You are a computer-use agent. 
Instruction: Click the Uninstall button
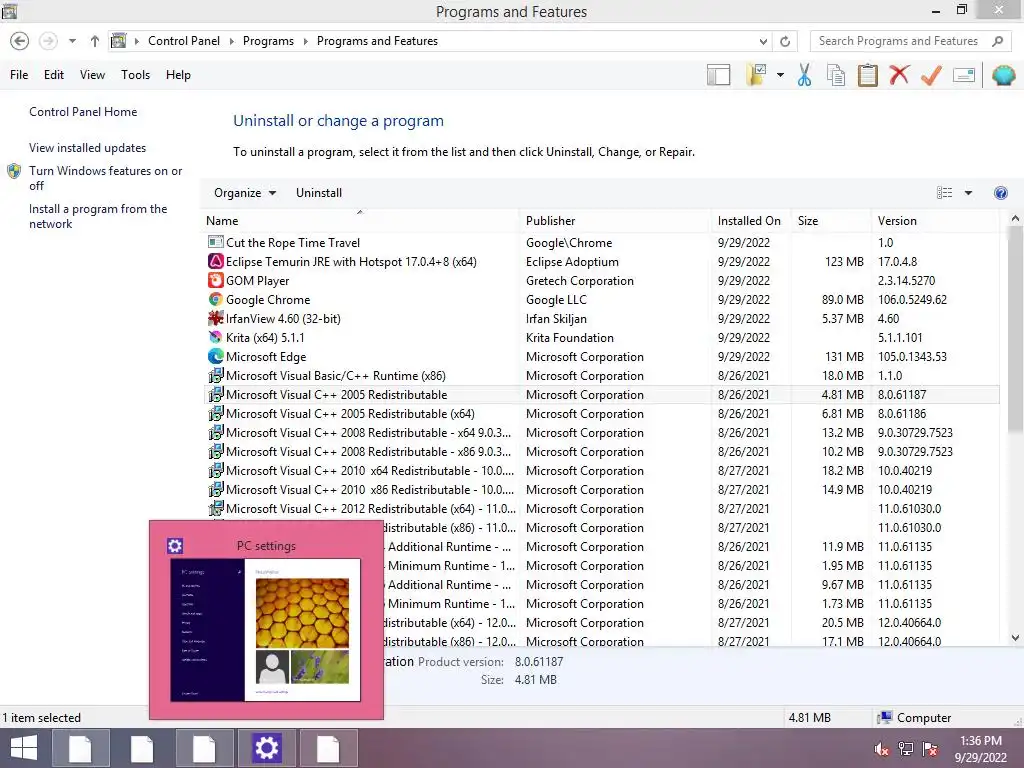pyautogui.click(x=319, y=193)
